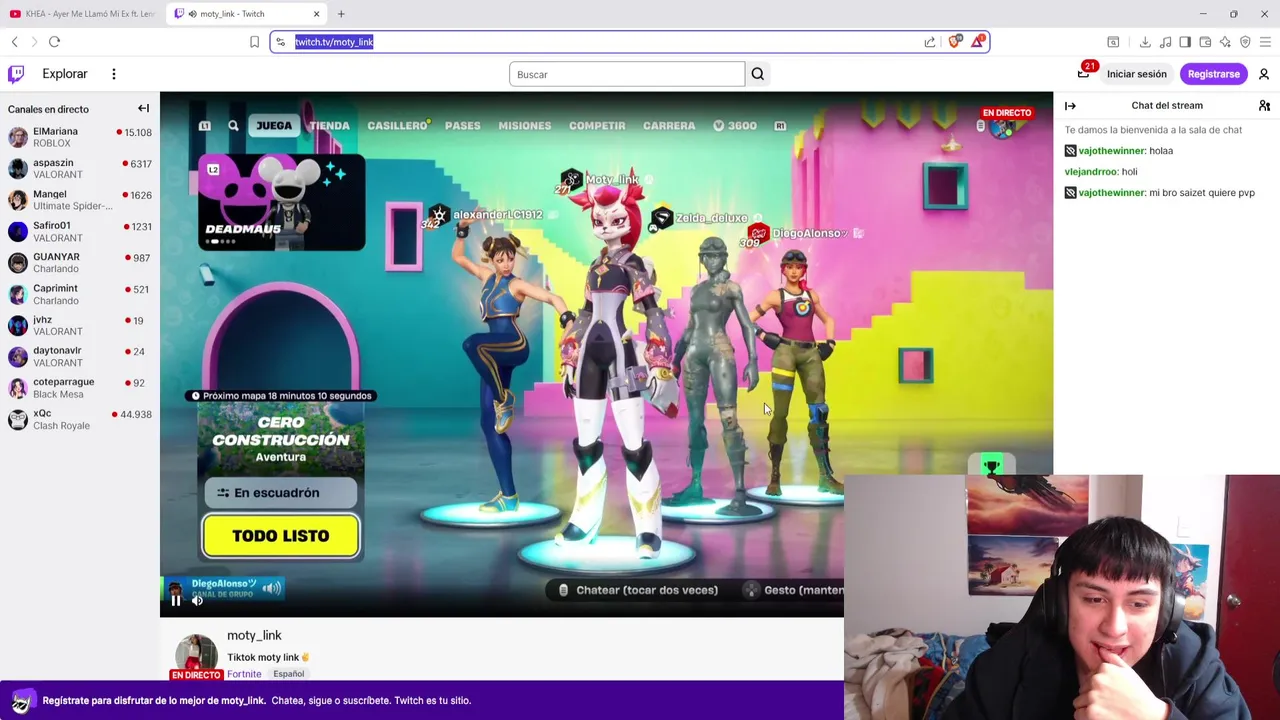Select Safiro01 channel row
Viewport: 1280px width, 720px height.
click(x=80, y=231)
